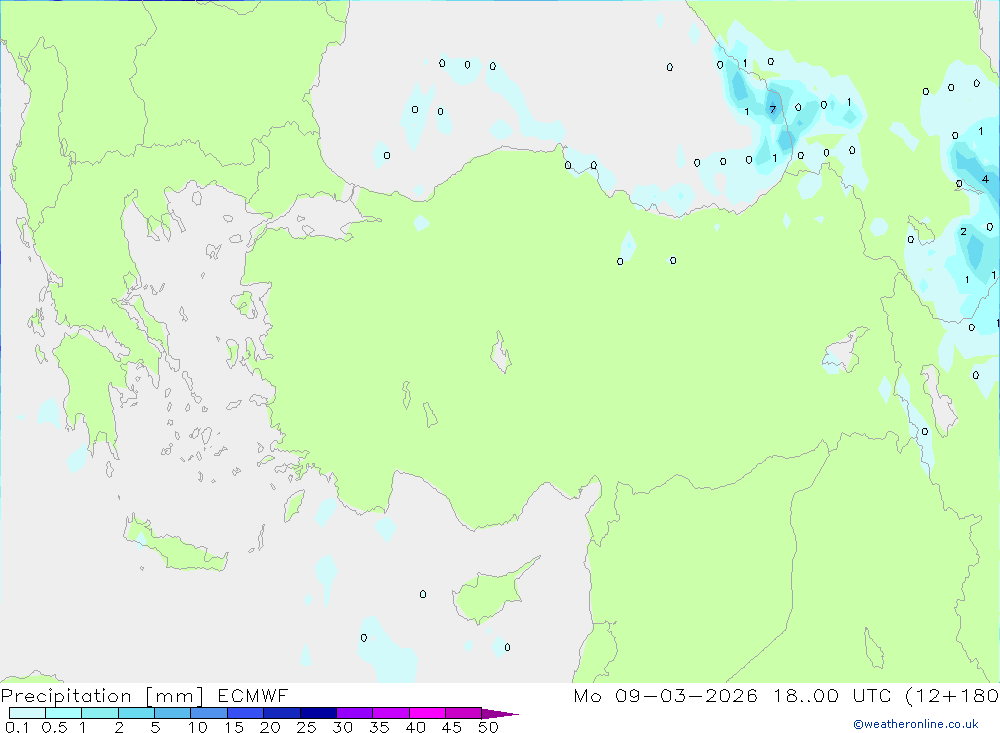Click the 40–45 mm magenta legend swatch

coord(427,713)
